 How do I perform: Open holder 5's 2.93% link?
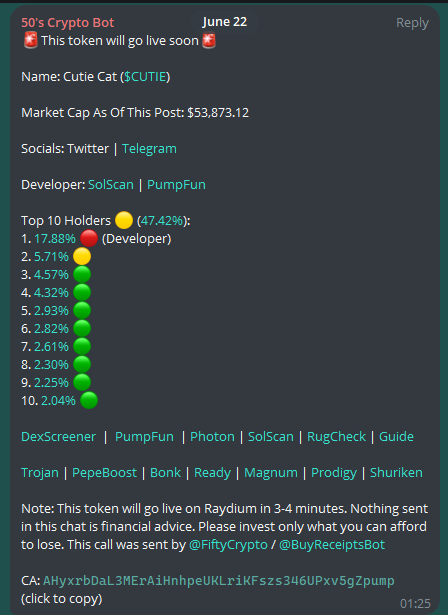51,311
